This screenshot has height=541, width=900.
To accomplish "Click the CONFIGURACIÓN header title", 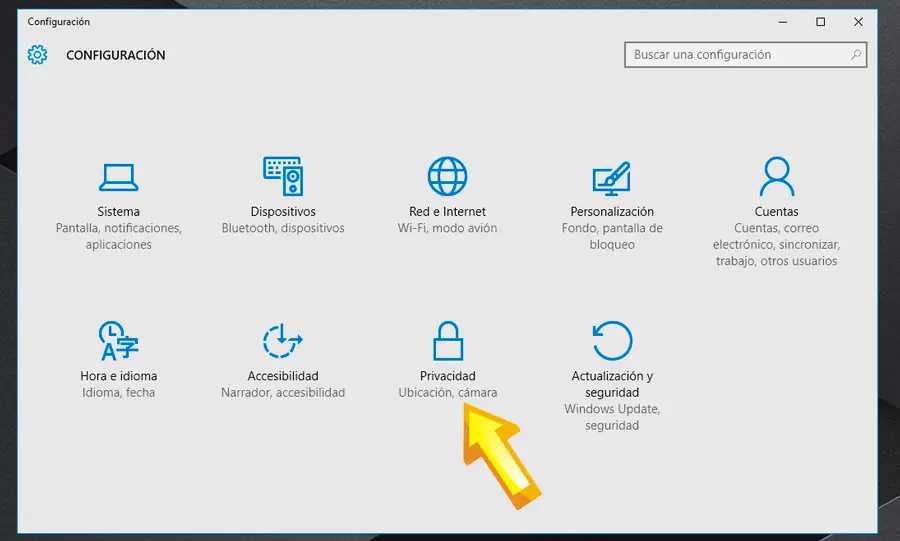I will click(x=115, y=55).
